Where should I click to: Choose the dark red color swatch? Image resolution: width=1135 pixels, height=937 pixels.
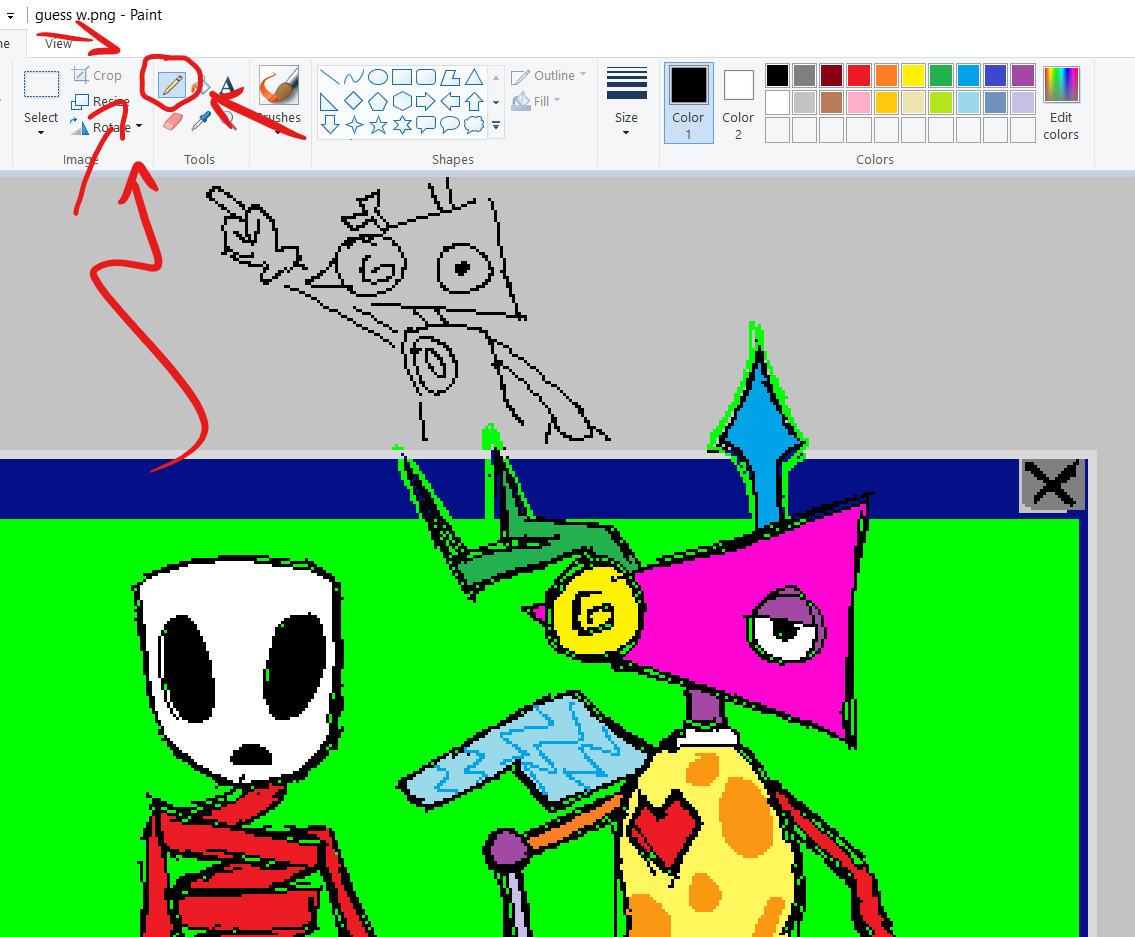pos(832,75)
